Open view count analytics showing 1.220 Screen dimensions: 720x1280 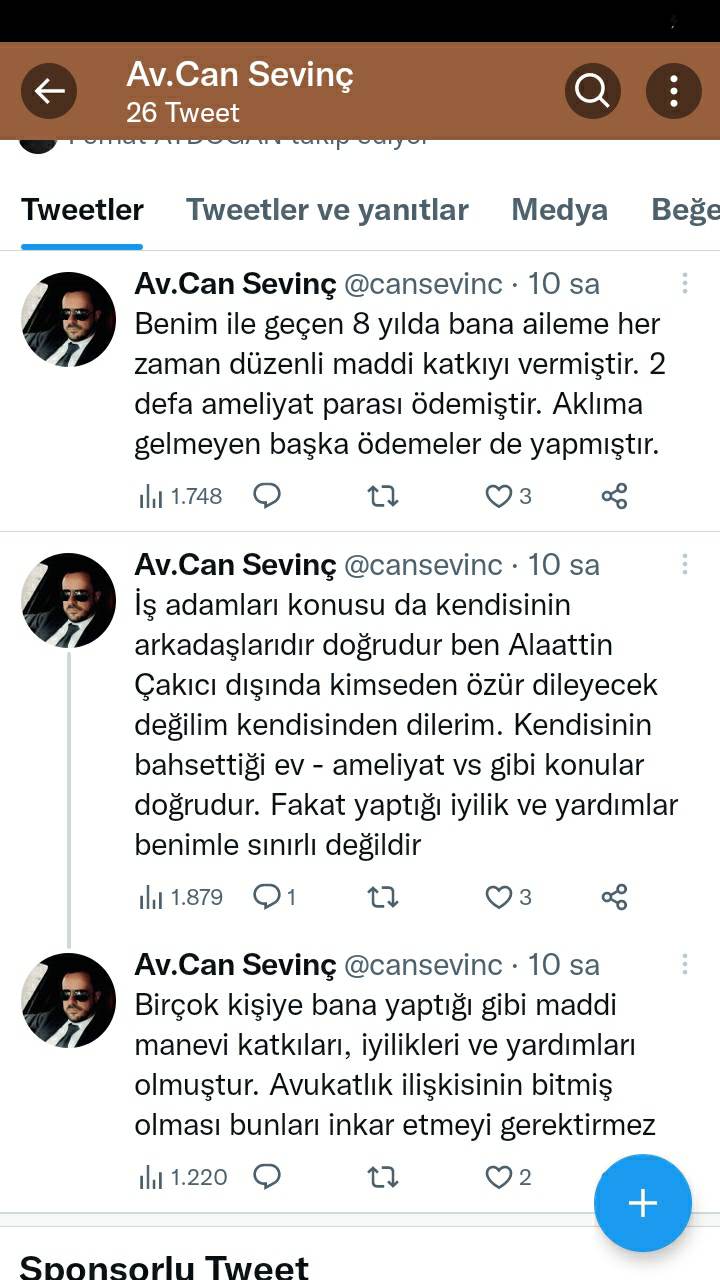(180, 1177)
